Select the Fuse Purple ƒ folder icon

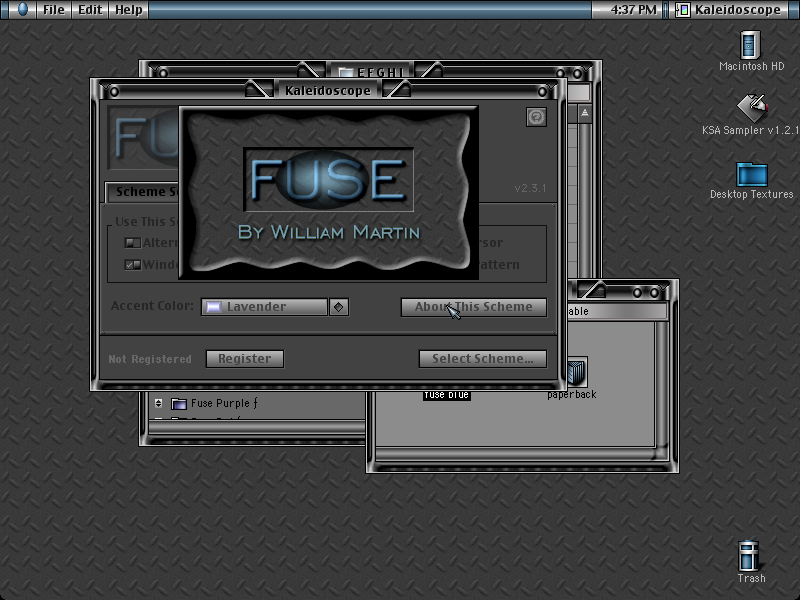(179, 404)
